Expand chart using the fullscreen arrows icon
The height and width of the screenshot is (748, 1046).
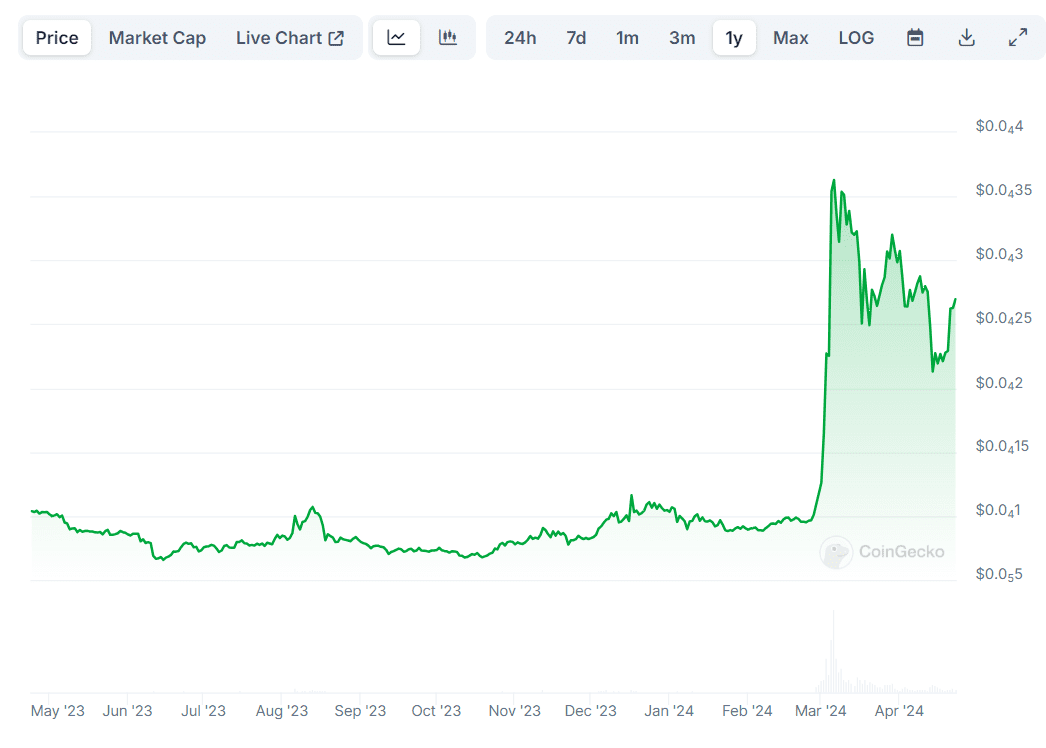pos(1018,37)
